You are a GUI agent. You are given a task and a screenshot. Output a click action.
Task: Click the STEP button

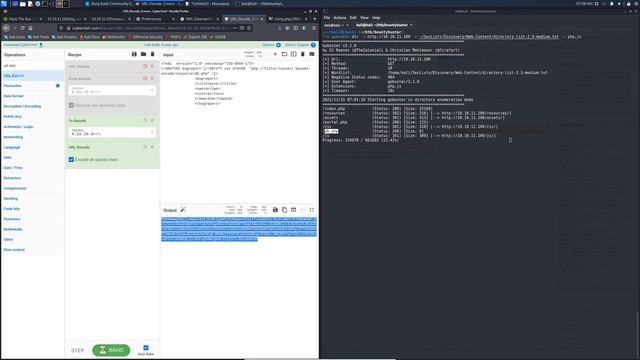[78, 350]
